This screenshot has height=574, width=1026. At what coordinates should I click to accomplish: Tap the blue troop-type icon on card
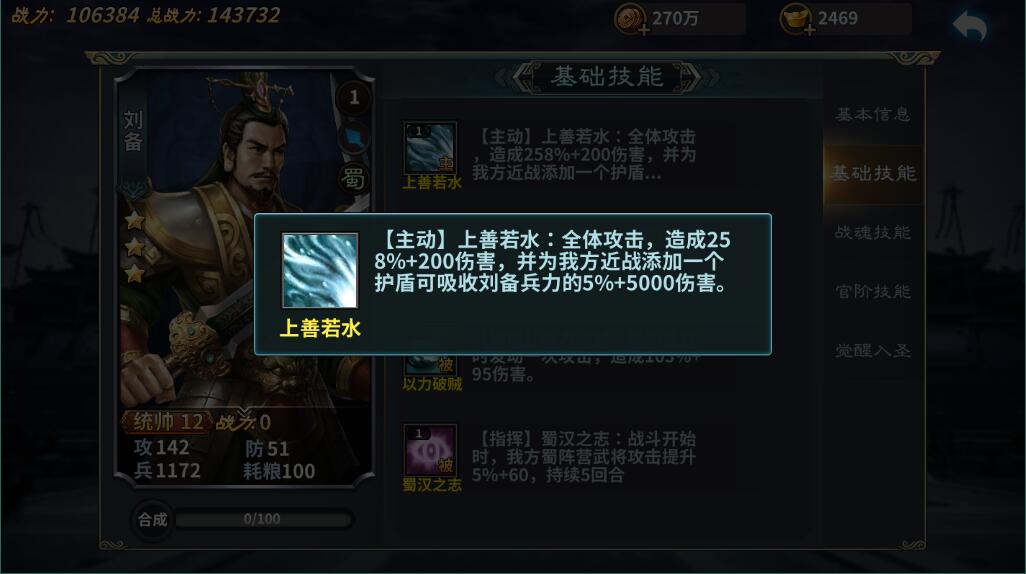click(x=354, y=138)
